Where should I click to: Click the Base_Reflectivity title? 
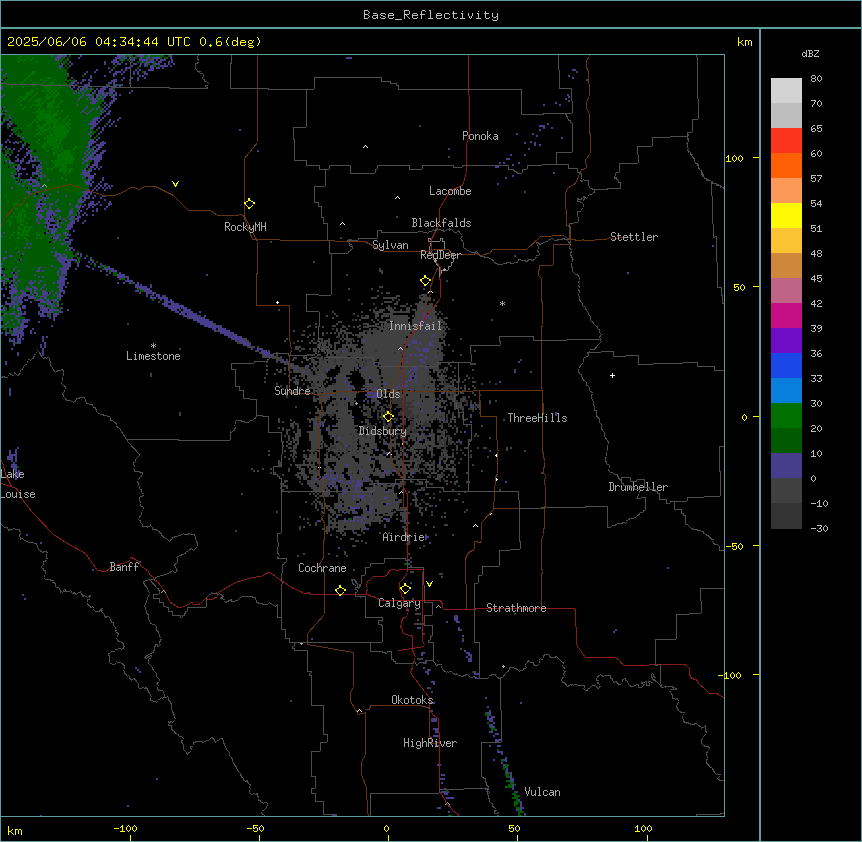tap(431, 15)
